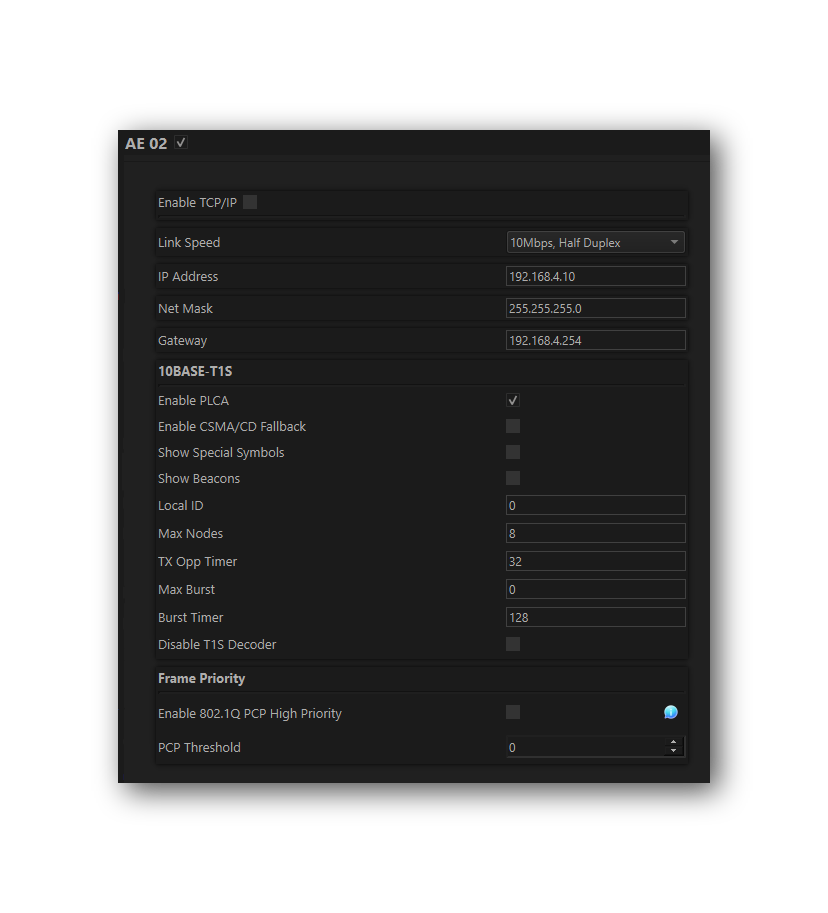Click the Burst Timer field
The width and height of the screenshot is (828, 913).
tap(596, 617)
